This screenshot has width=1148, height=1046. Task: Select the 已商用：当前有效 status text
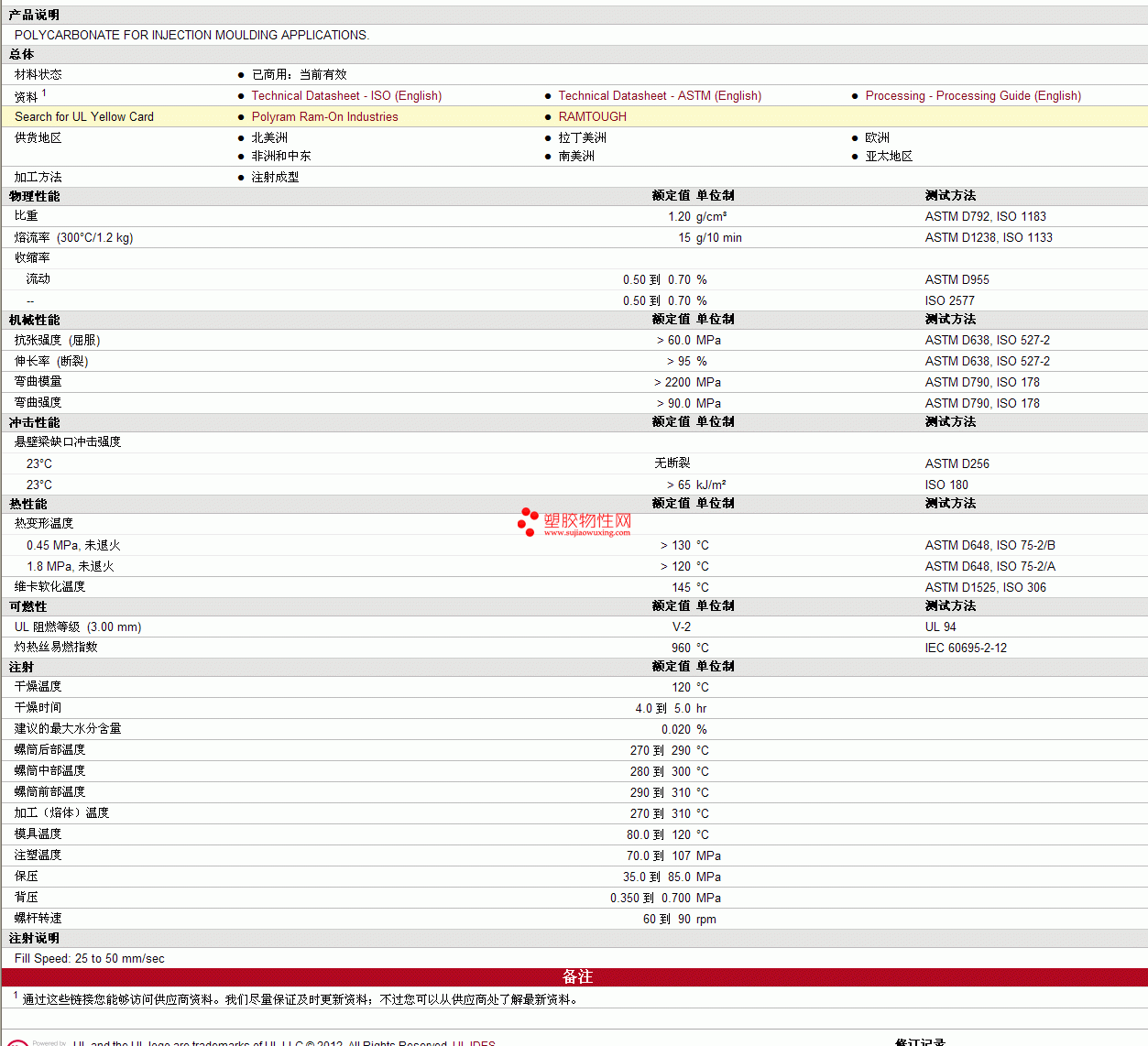click(300, 74)
